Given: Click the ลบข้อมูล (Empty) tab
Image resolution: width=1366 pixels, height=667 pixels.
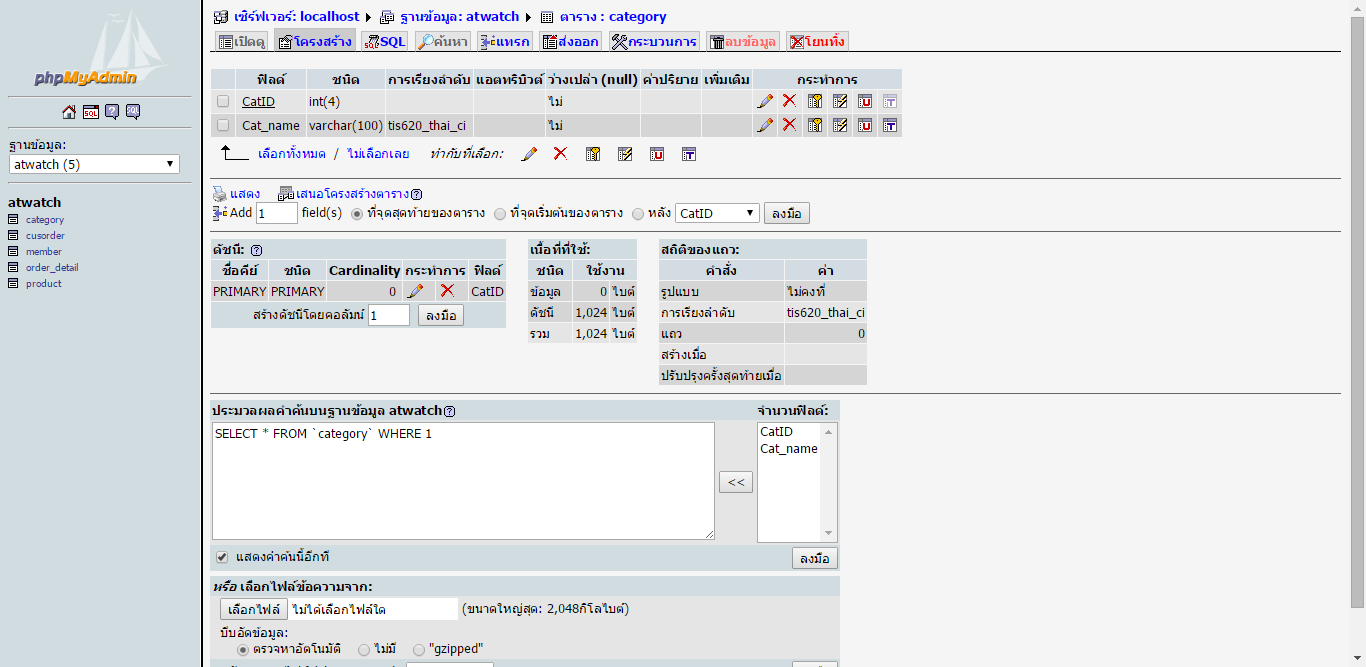Looking at the screenshot, I should [x=743, y=41].
